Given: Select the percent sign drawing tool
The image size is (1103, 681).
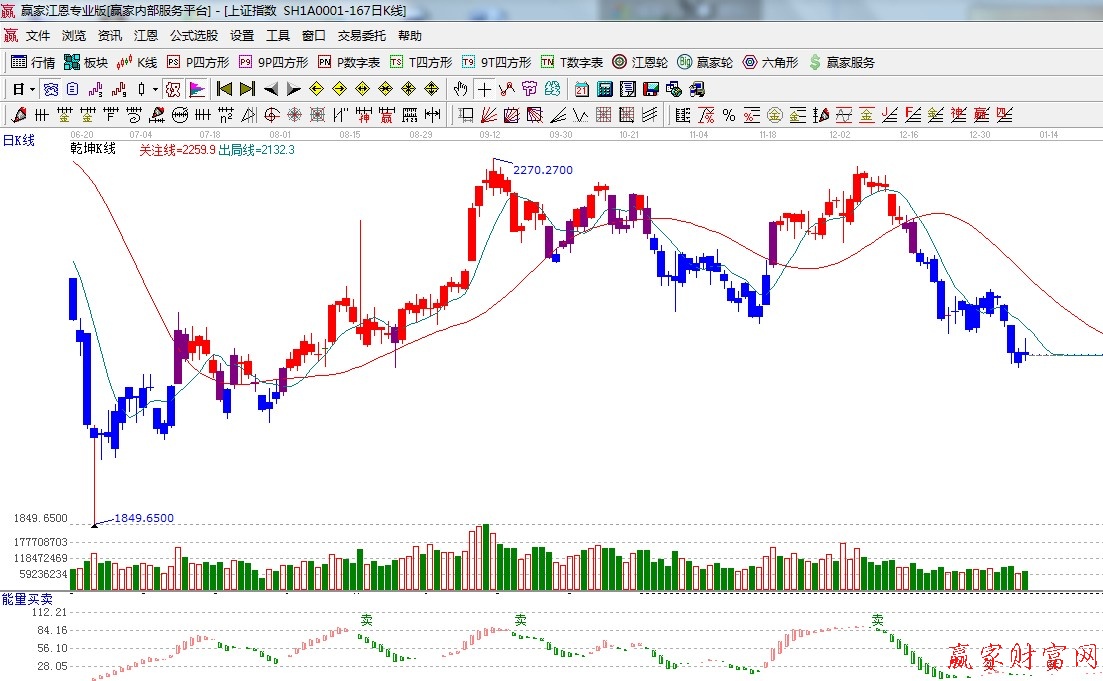Looking at the screenshot, I should click(729, 115).
